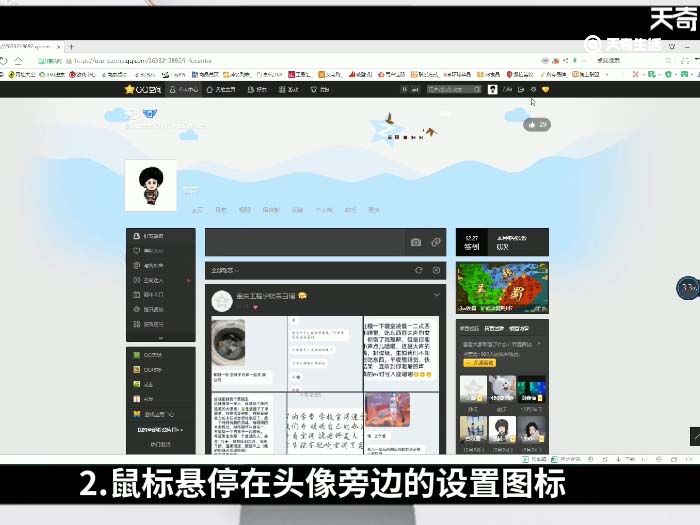Click the browser reload icon
The width and height of the screenshot is (700, 525).
click(x=4, y=60)
